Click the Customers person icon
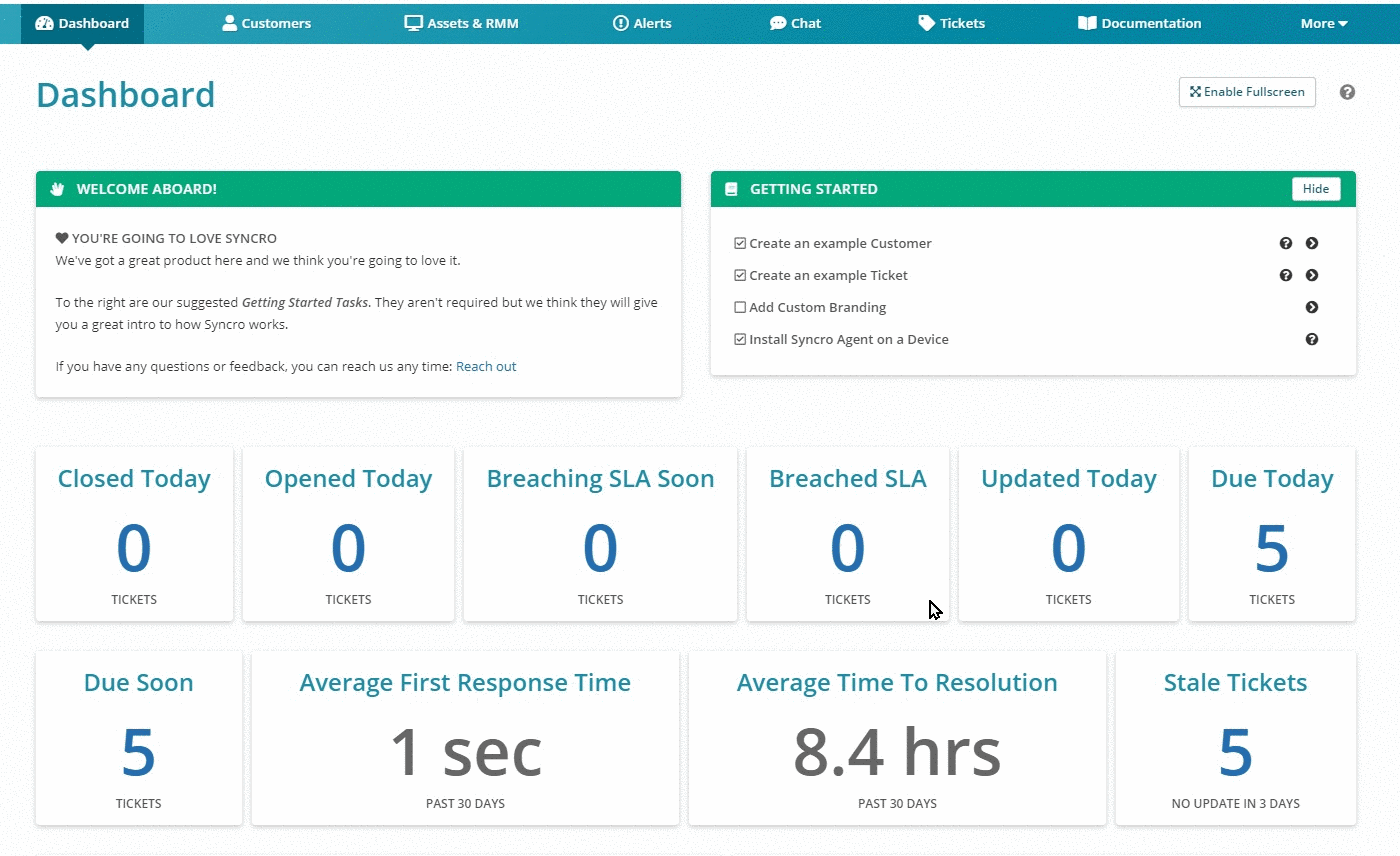Viewport: 1400px width, 856px height. [229, 23]
